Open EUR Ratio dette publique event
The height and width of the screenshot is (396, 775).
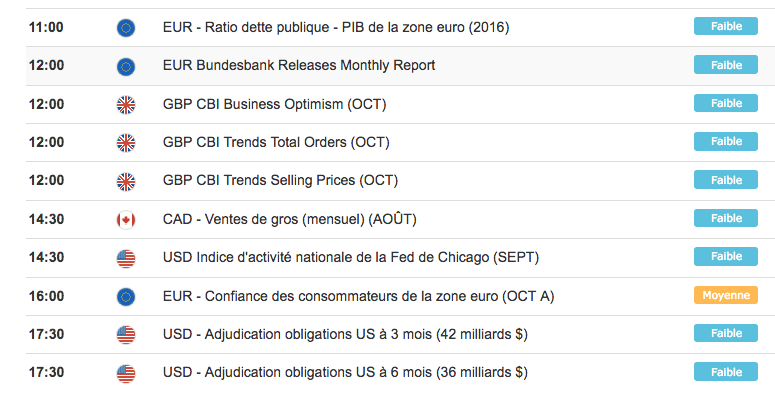click(x=336, y=27)
